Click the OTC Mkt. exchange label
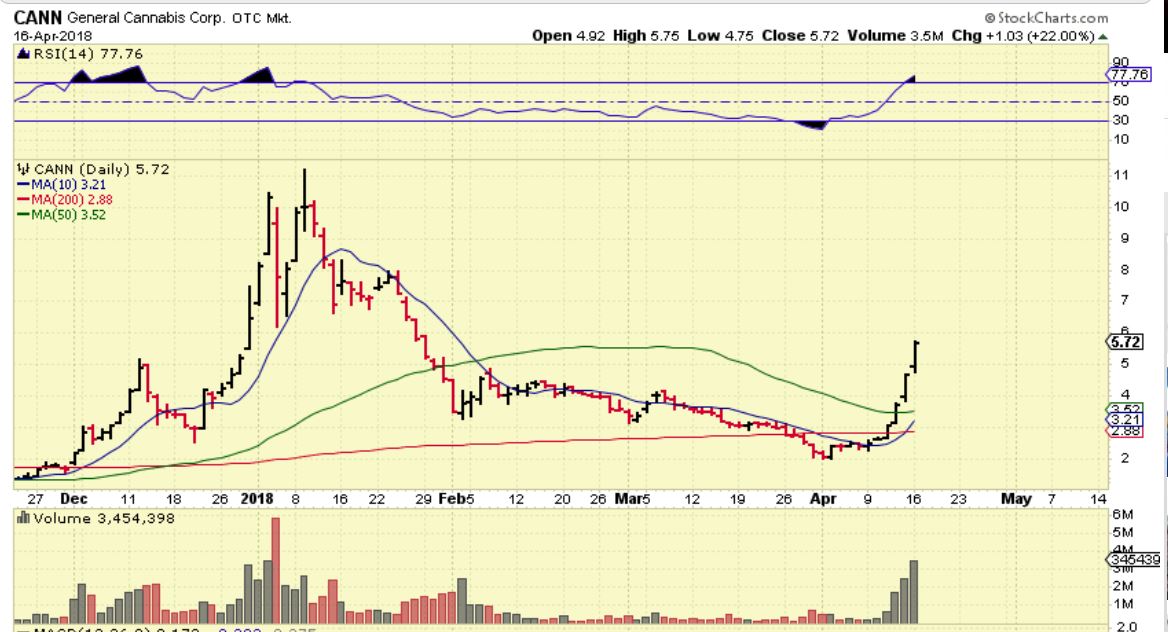 click(x=261, y=19)
